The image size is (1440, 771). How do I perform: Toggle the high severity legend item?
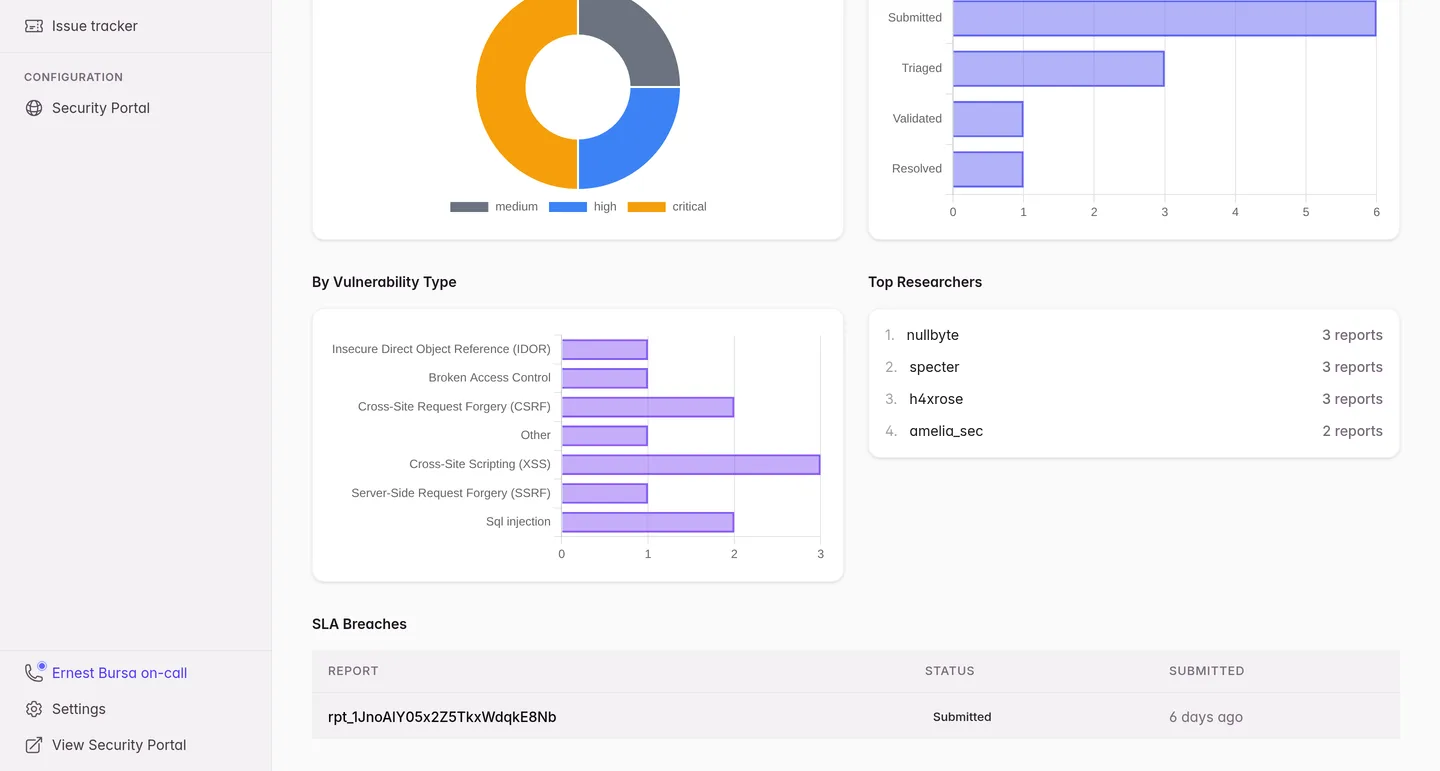583,207
